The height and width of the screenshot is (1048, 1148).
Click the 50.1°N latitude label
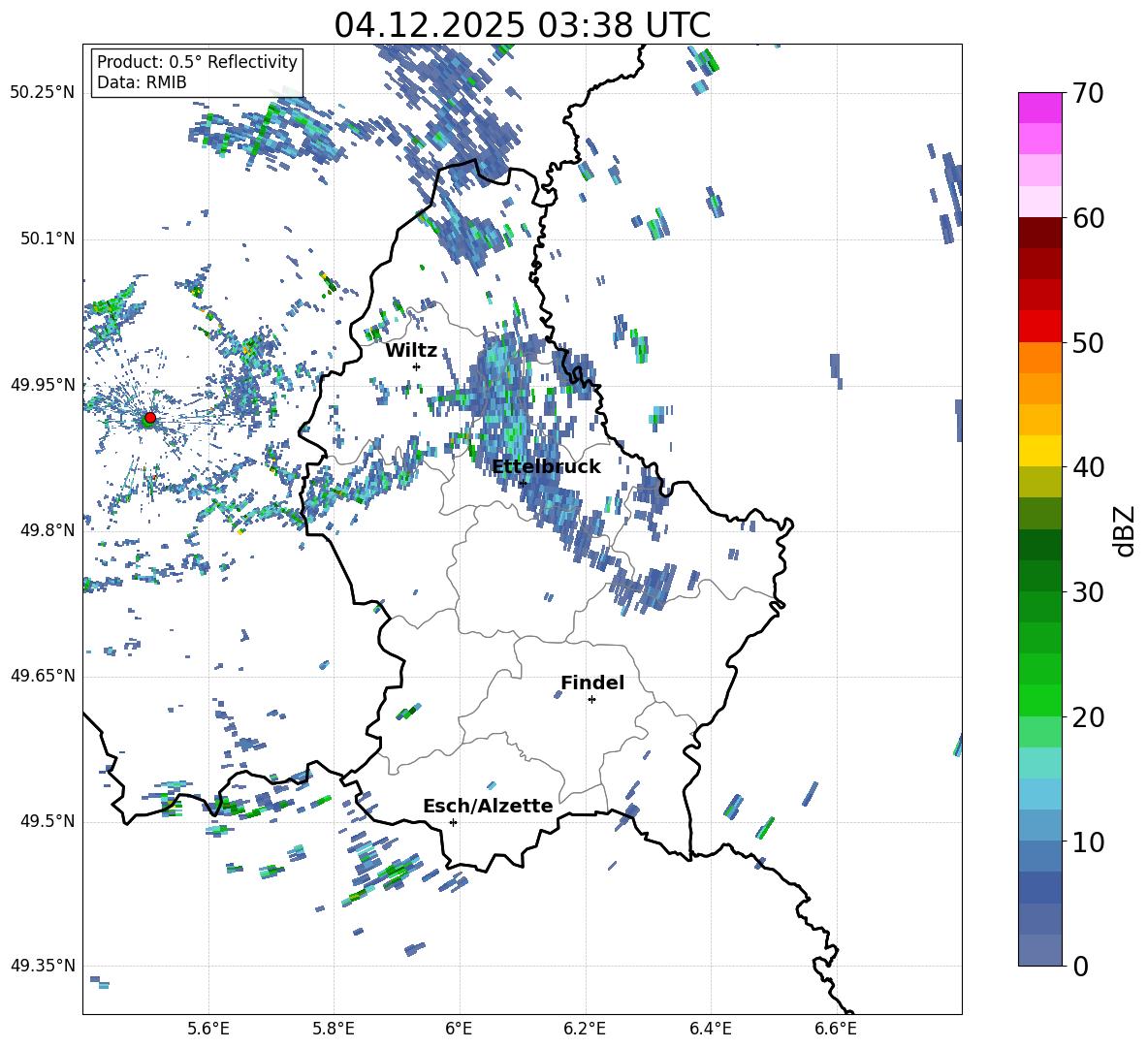(x=48, y=239)
